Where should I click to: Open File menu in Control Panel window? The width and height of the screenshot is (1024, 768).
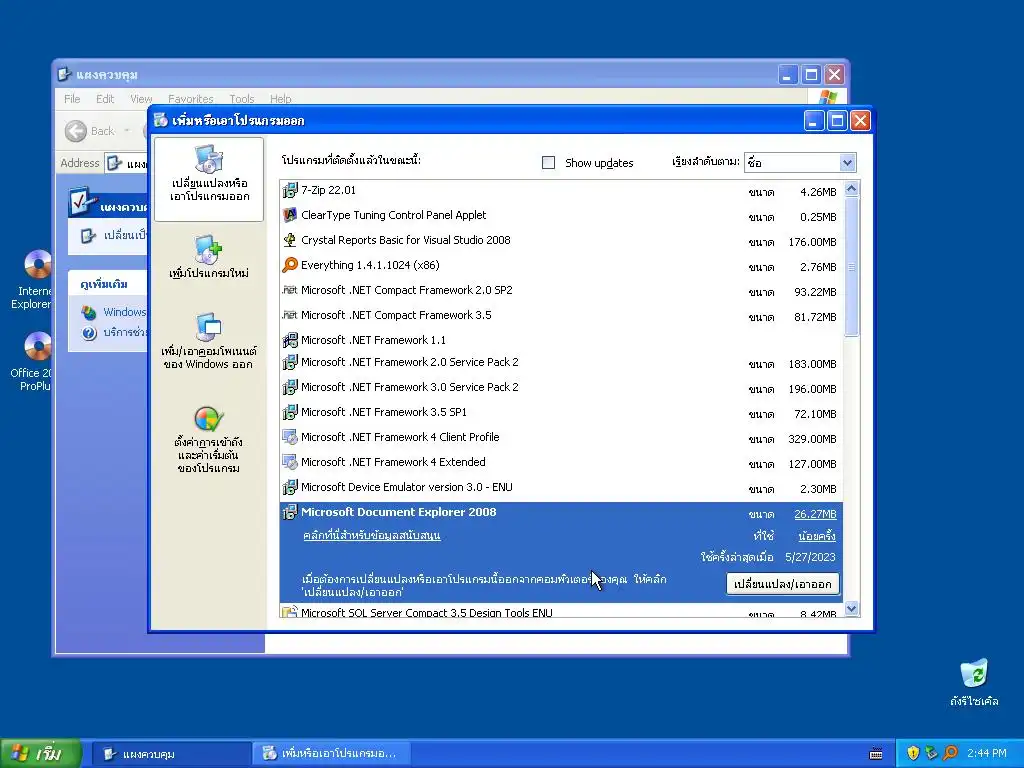click(72, 99)
